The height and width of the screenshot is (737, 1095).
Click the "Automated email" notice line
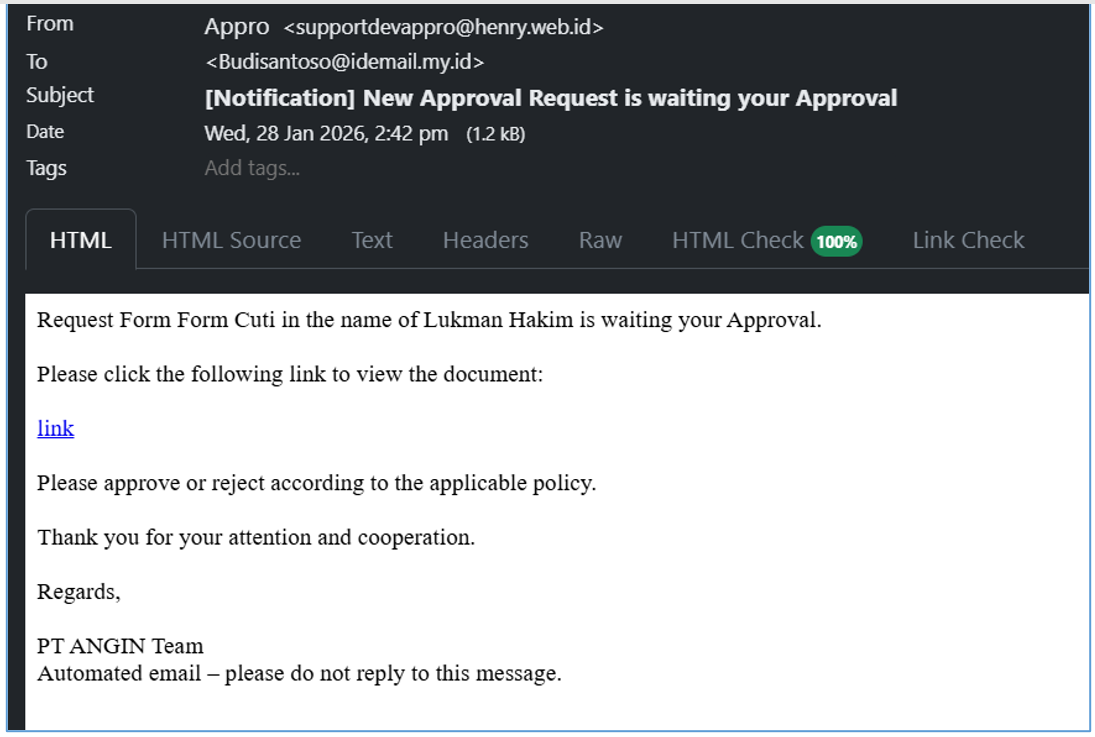point(299,673)
